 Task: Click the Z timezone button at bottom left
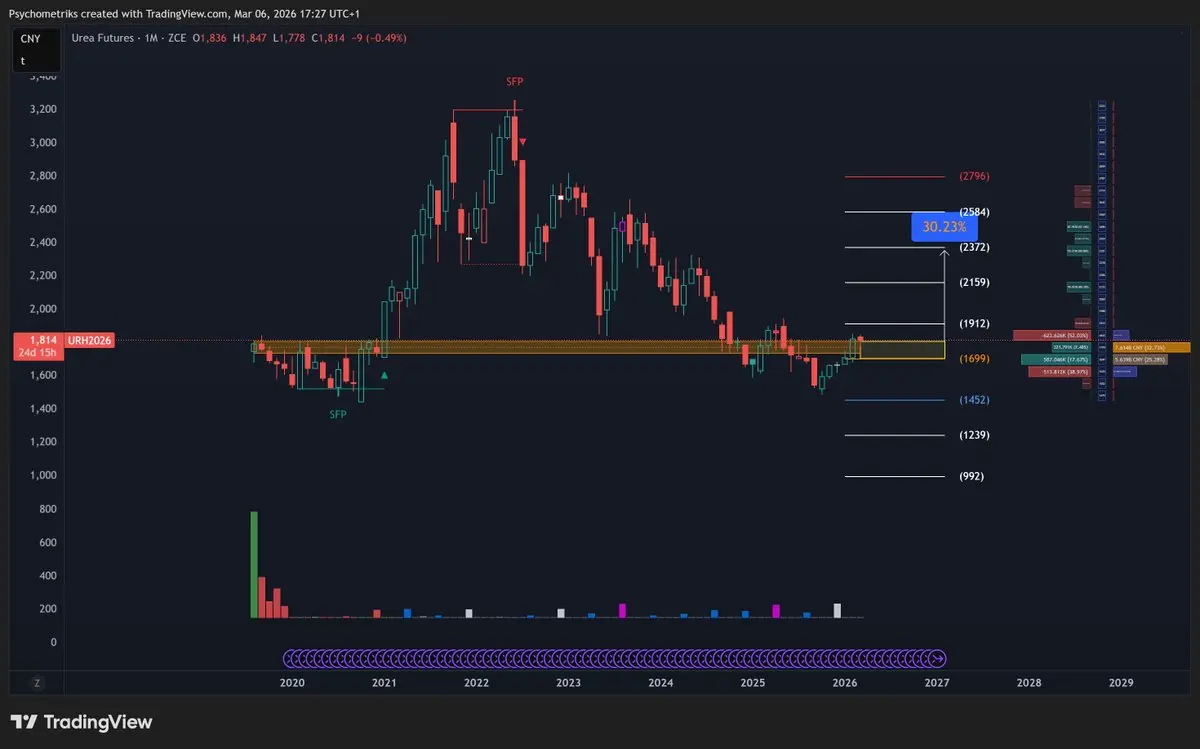point(37,683)
